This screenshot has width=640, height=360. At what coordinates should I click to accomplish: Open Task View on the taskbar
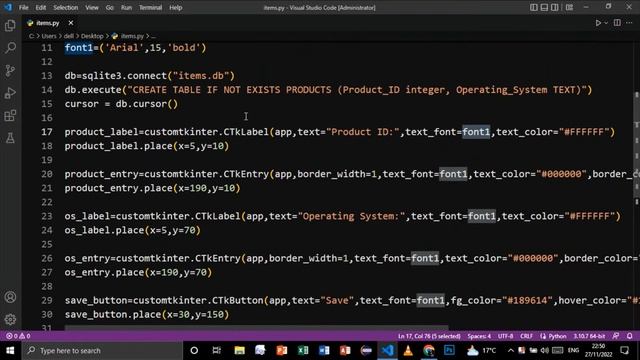216,351
